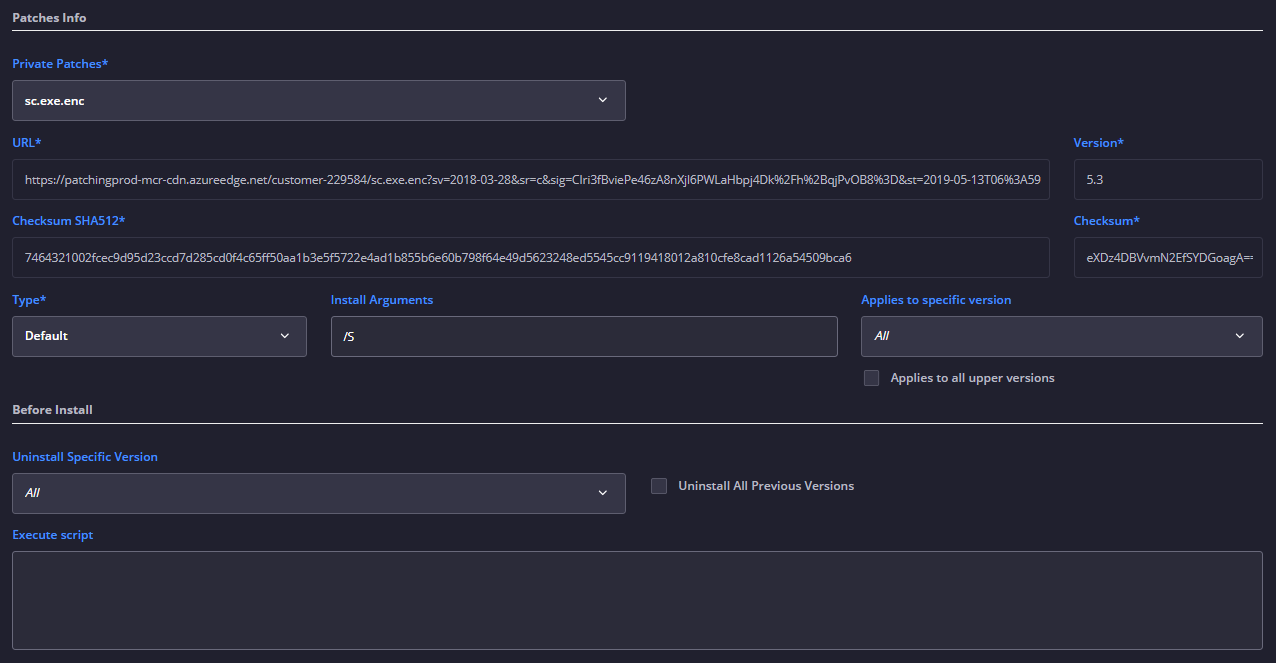Click the Checksum SHA512 hash field
This screenshot has height=663, width=1276.
pos(531,257)
